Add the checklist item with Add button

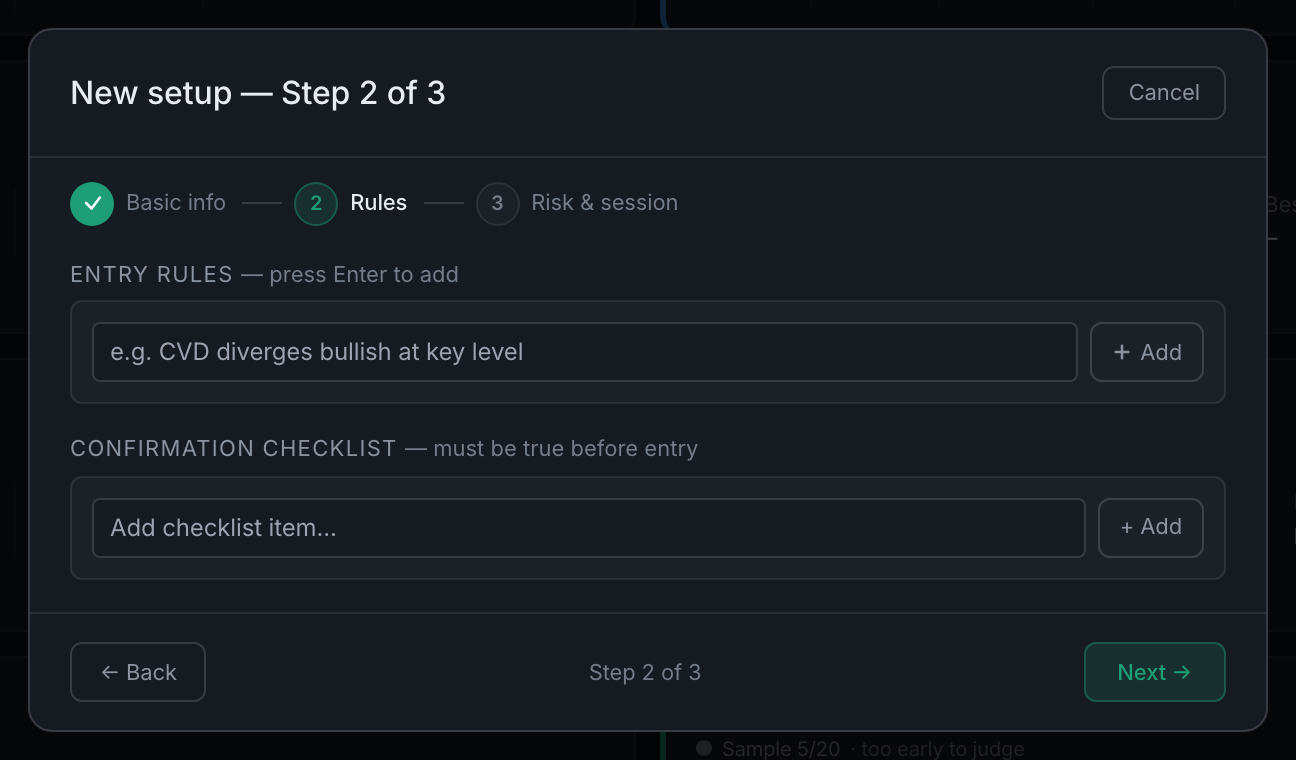point(1151,528)
